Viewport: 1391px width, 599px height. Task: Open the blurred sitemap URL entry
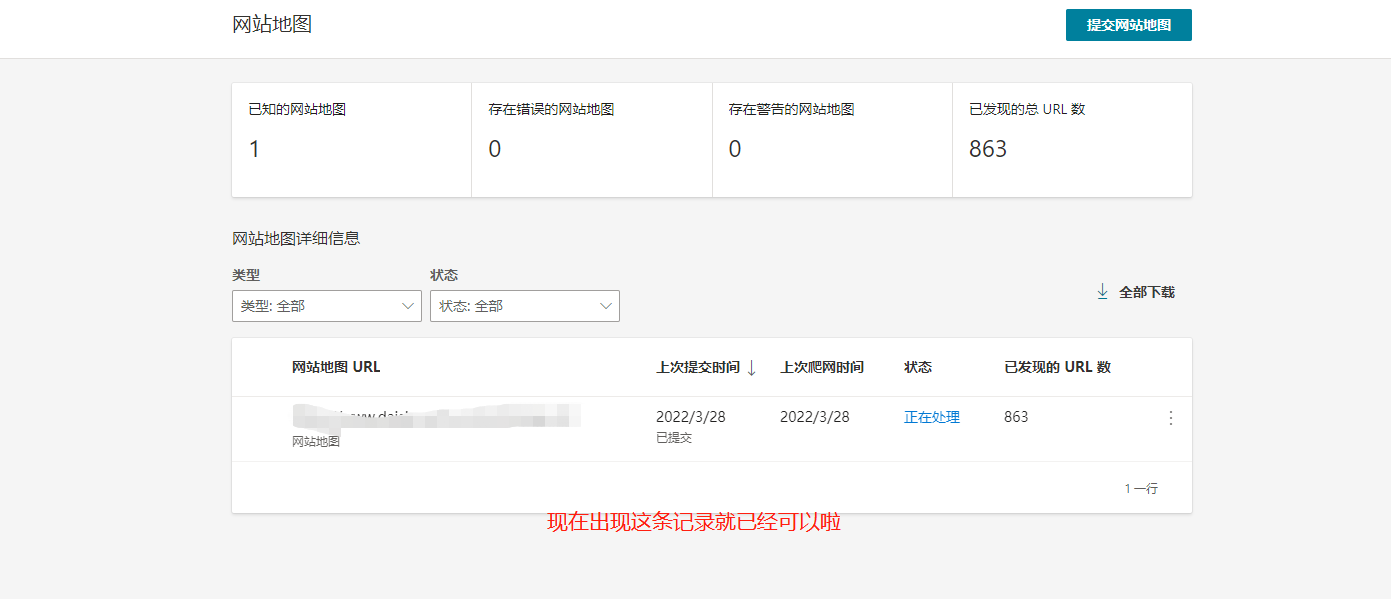[436, 417]
